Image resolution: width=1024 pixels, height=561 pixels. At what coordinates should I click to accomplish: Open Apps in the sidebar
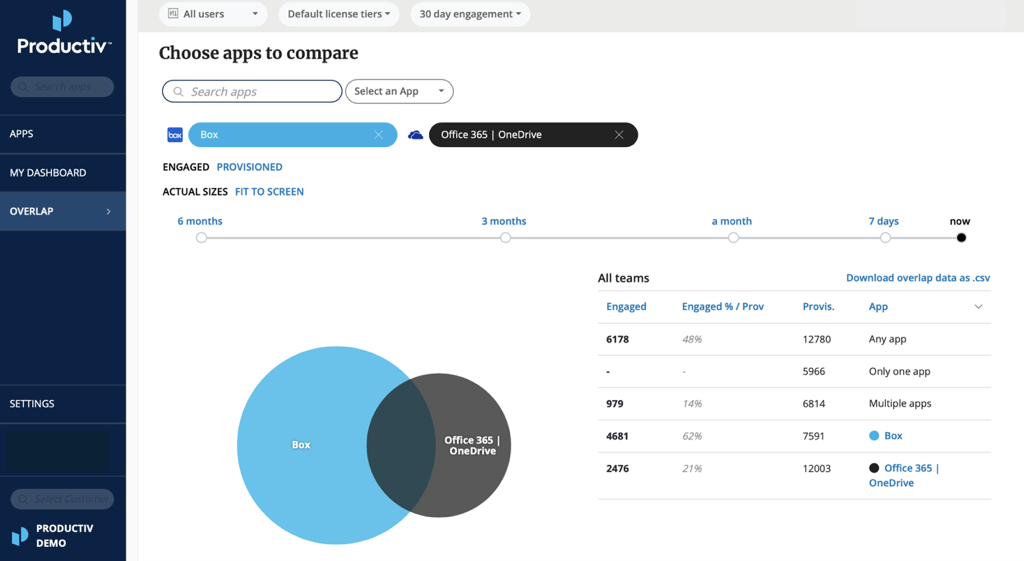[x=63, y=134]
